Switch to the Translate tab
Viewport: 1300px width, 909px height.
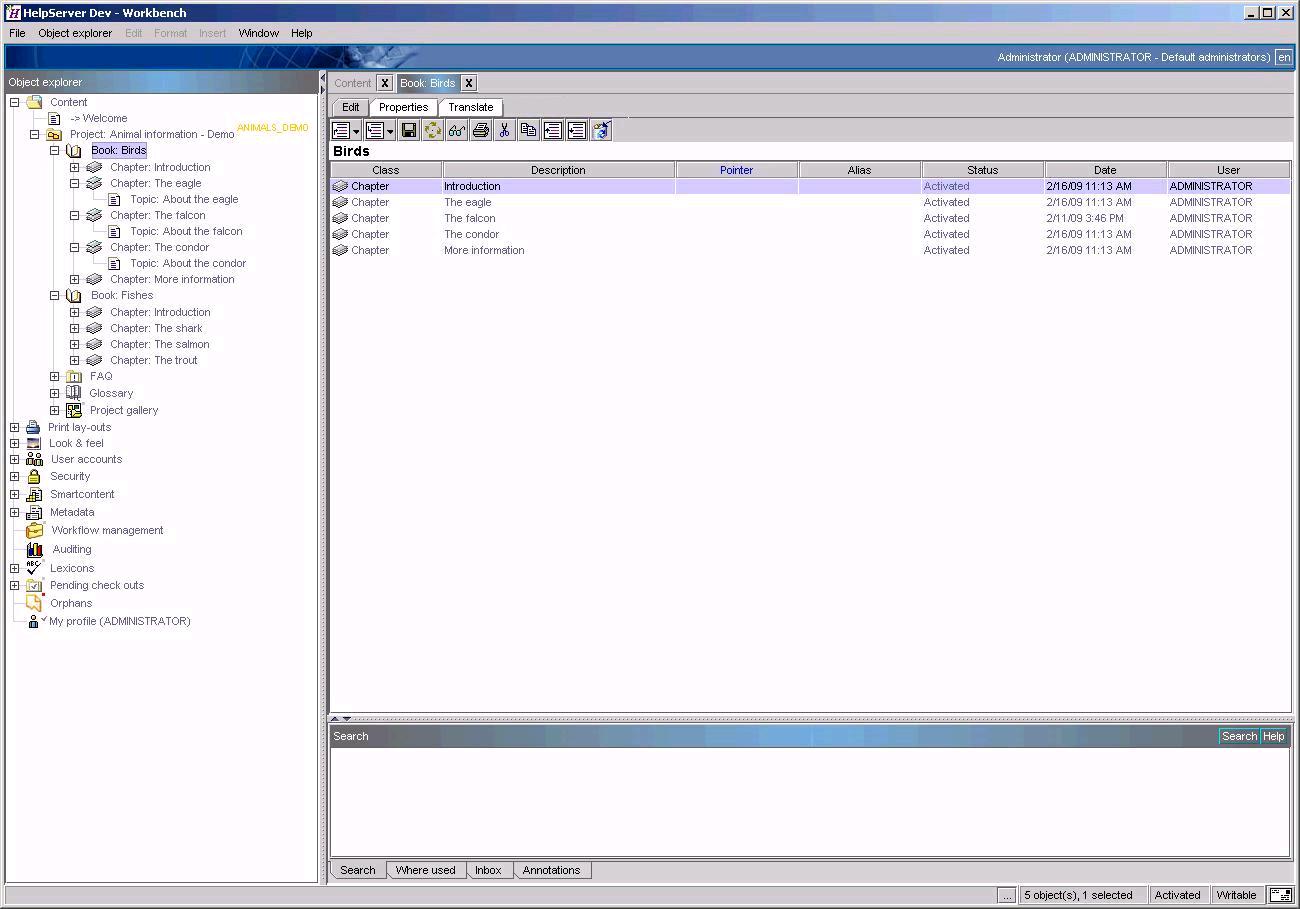click(x=470, y=107)
